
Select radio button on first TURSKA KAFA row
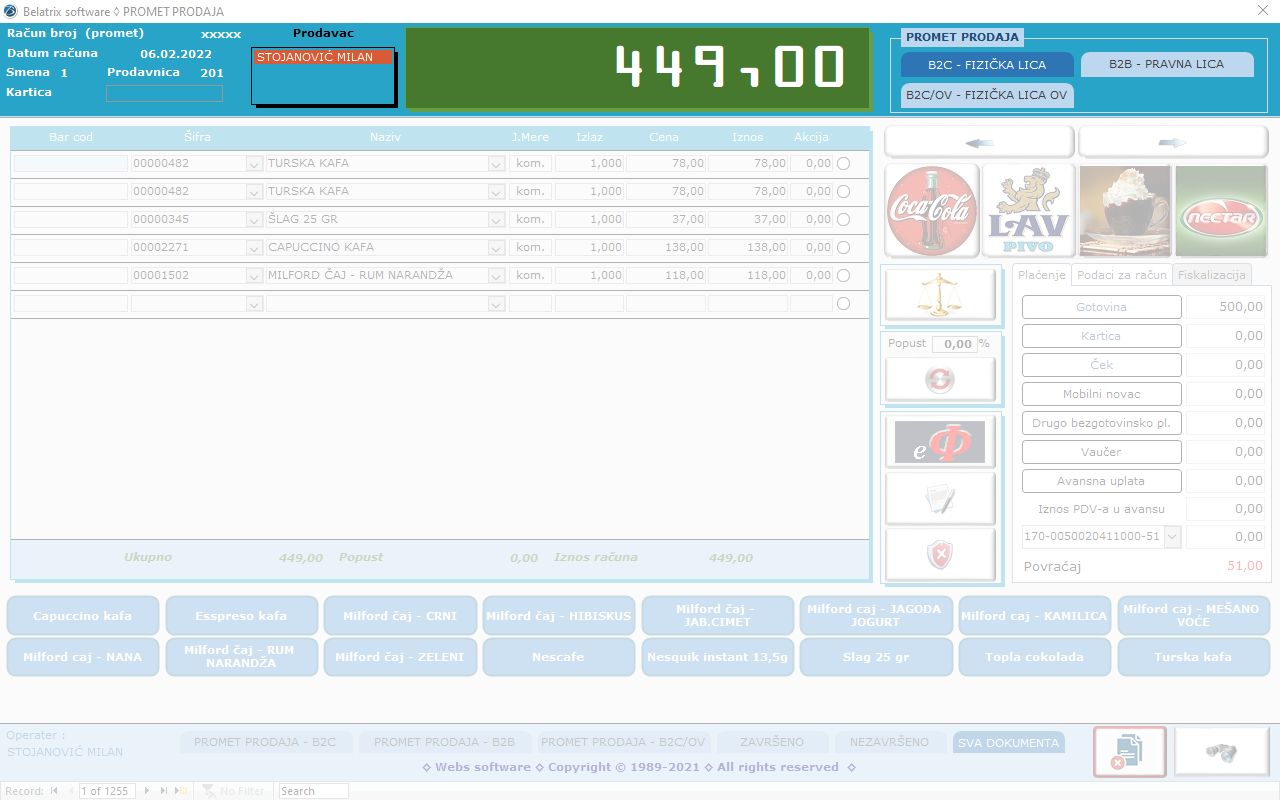pyautogui.click(x=843, y=163)
